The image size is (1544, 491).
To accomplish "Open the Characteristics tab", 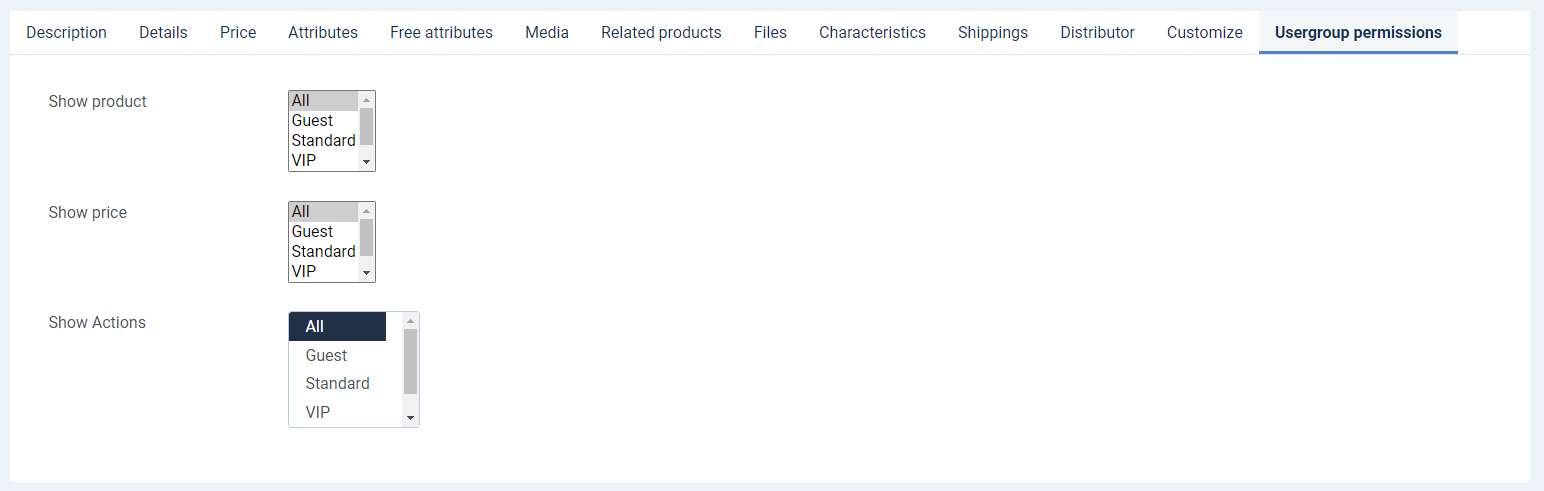I will (x=872, y=32).
